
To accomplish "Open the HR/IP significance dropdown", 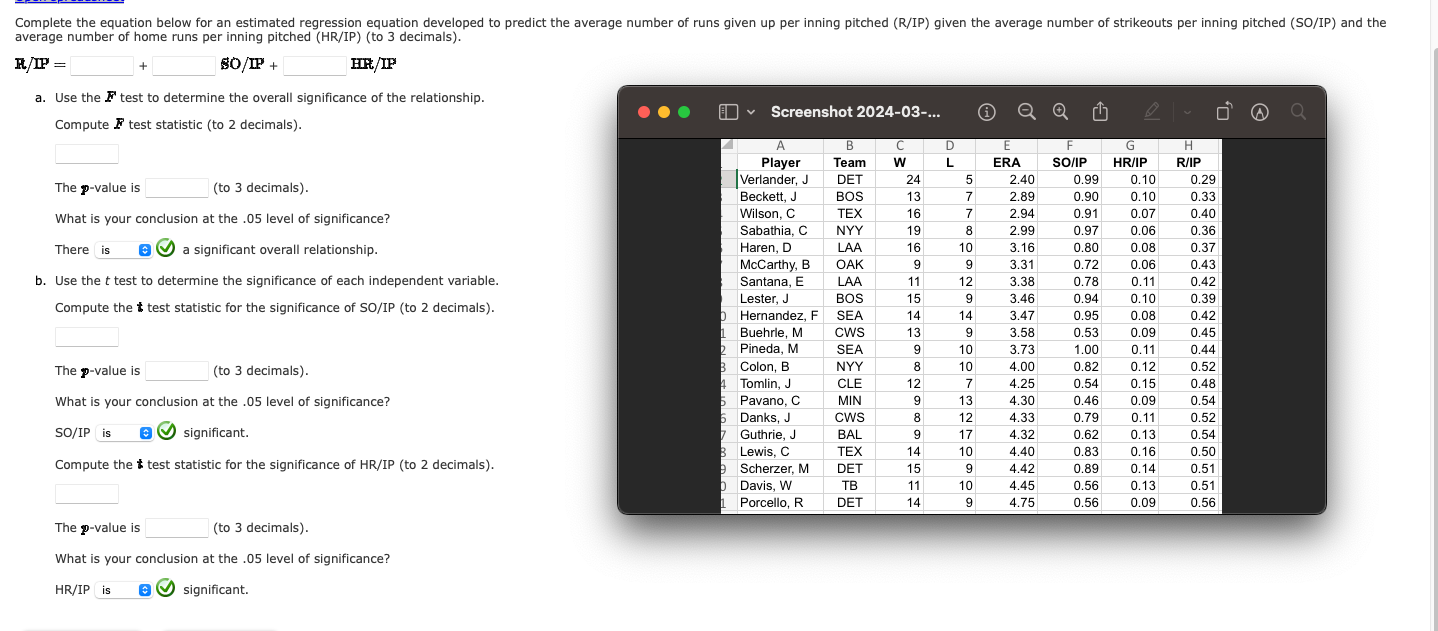I will click(124, 589).
